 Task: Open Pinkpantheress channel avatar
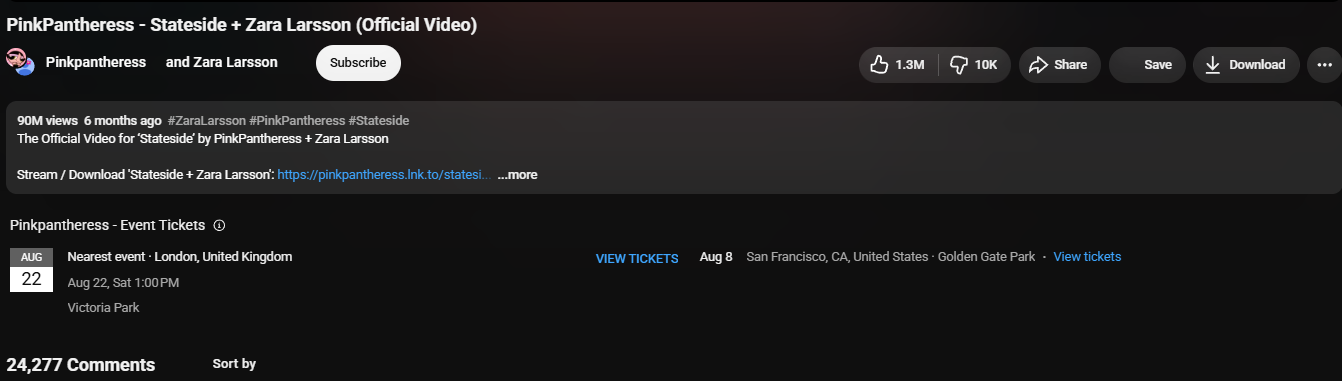coord(21,62)
